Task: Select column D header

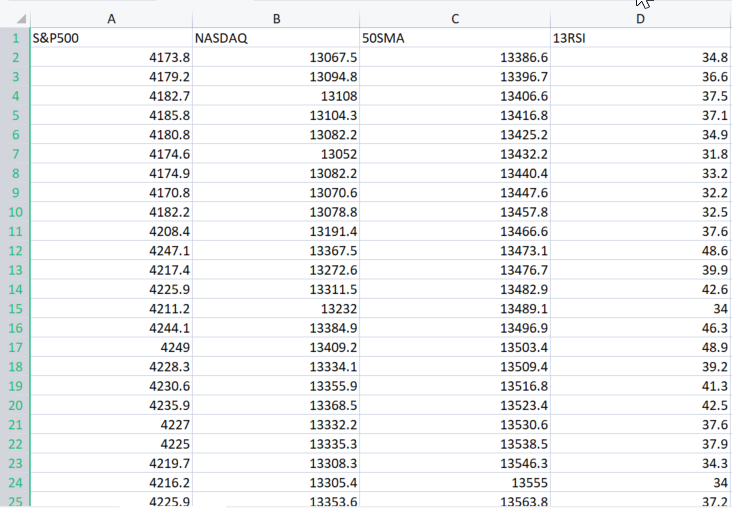Action: (641, 19)
